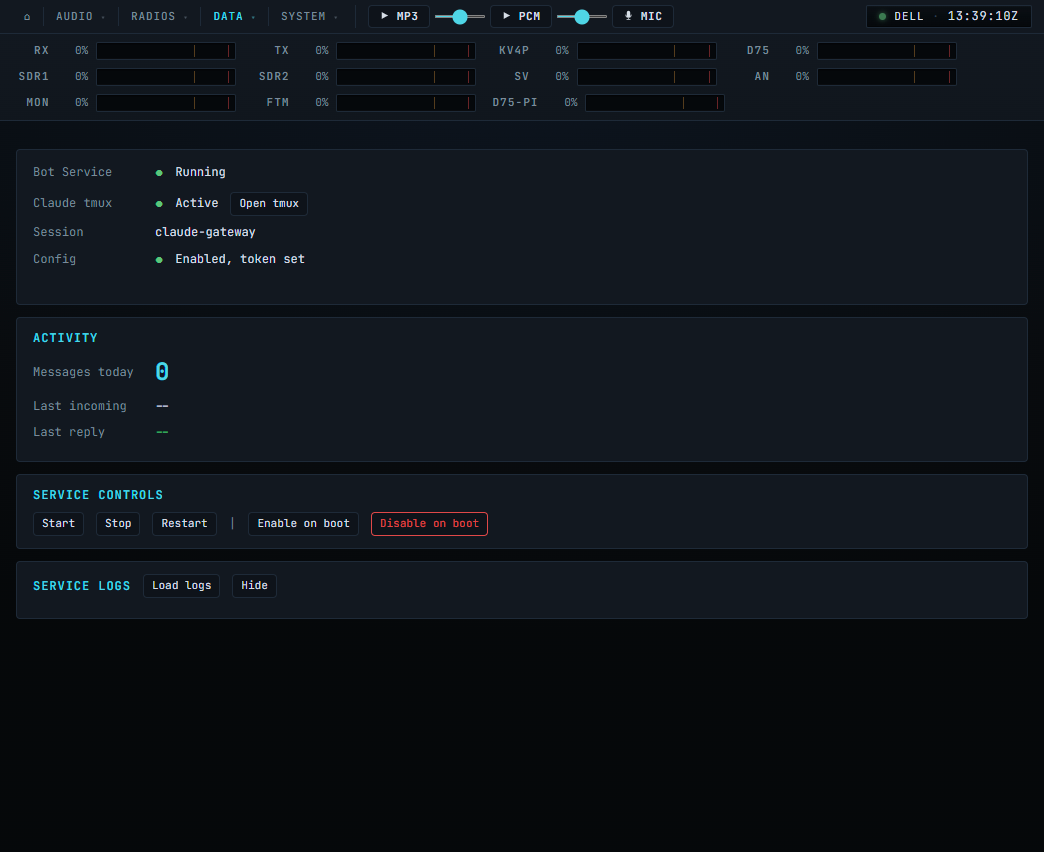
Task: Click the TX level meter
Action: point(405,51)
